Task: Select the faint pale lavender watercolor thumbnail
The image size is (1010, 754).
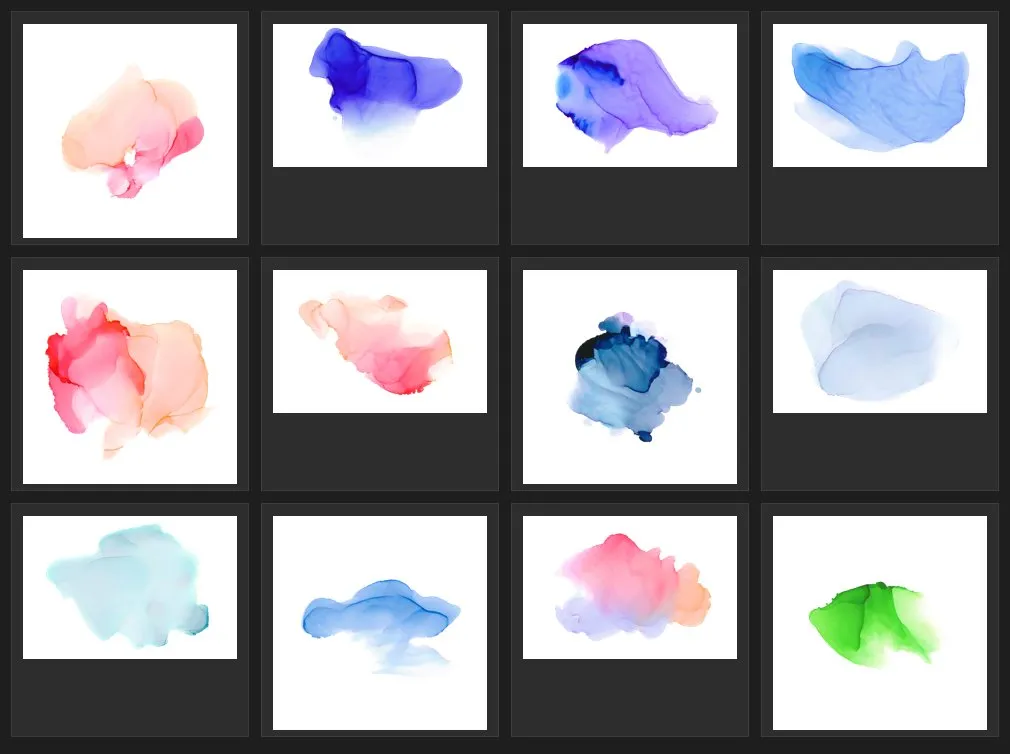Action: point(880,341)
